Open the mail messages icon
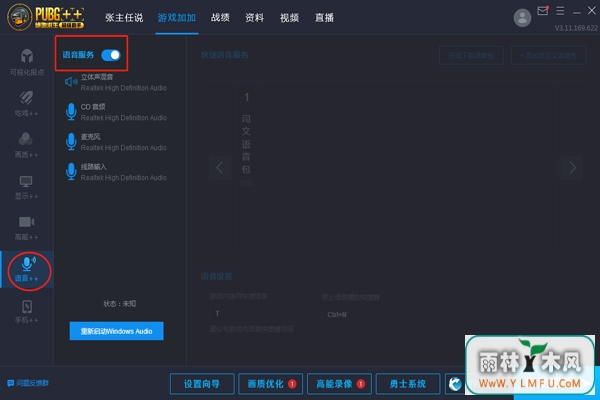Viewport: 600px width, 400px height. coord(543,11)
